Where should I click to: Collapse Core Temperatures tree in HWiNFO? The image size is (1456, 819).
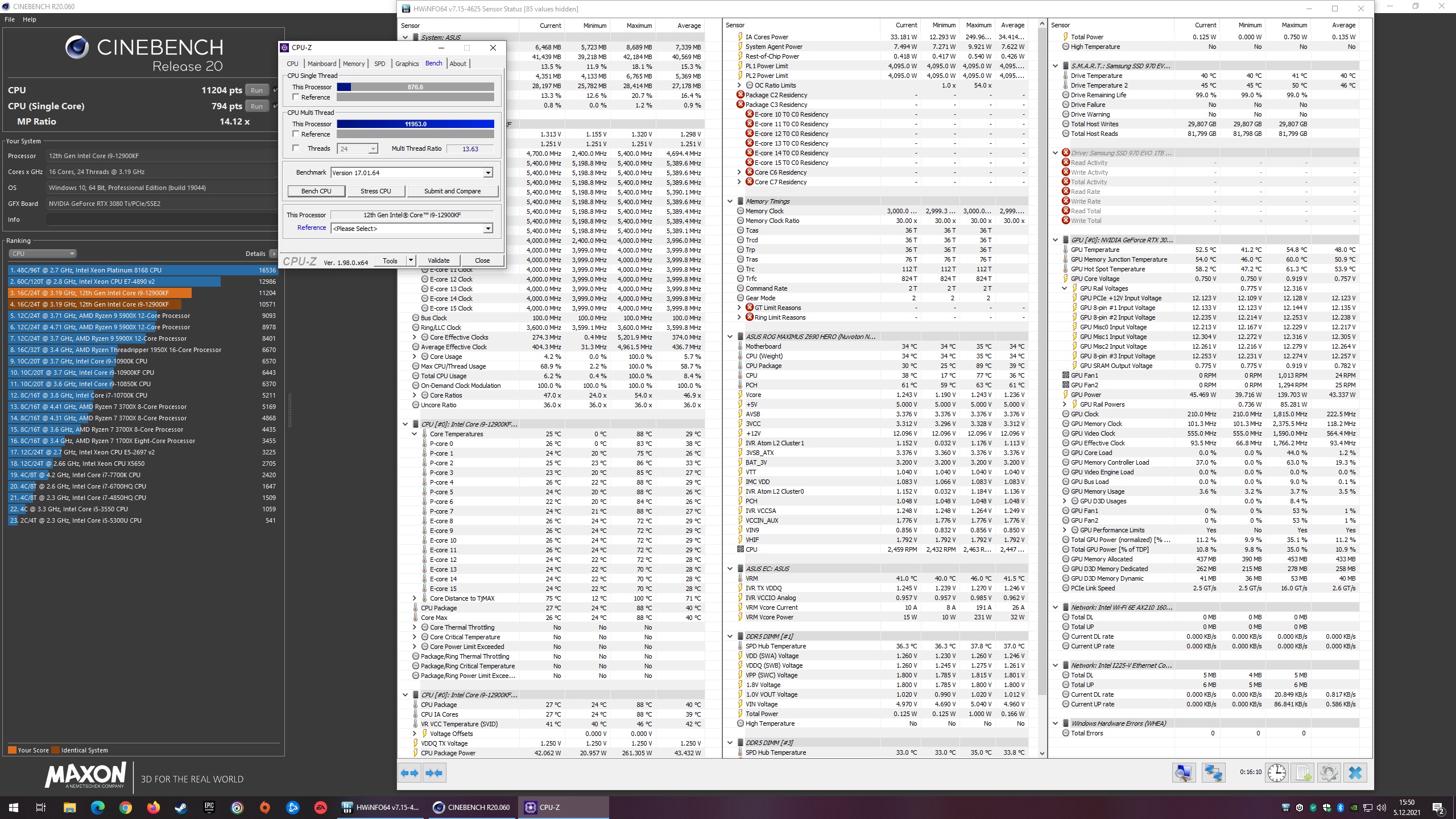coord(415,434)
